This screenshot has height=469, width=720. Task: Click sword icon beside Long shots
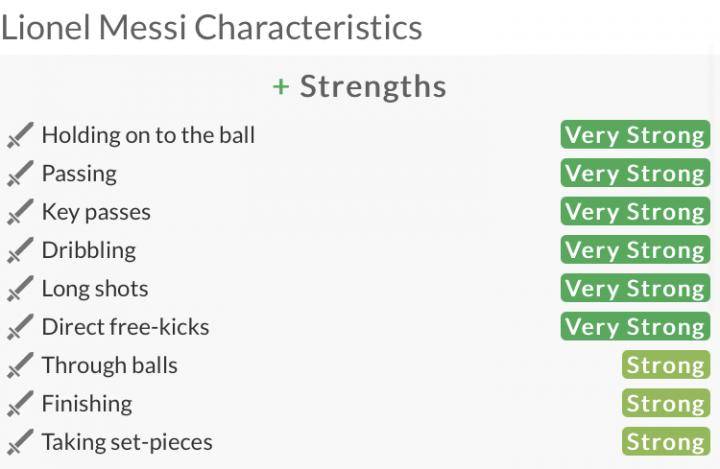click(x=20, y=289)
